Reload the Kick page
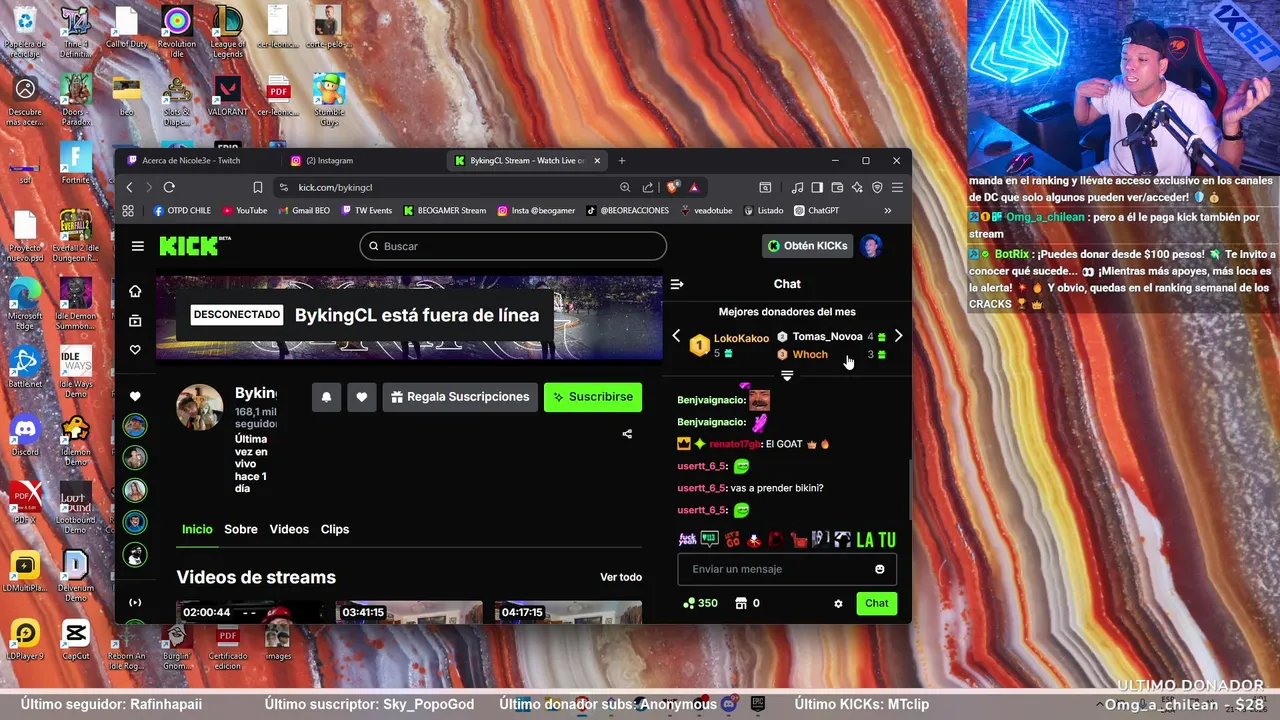 click(x=169, y=187)
